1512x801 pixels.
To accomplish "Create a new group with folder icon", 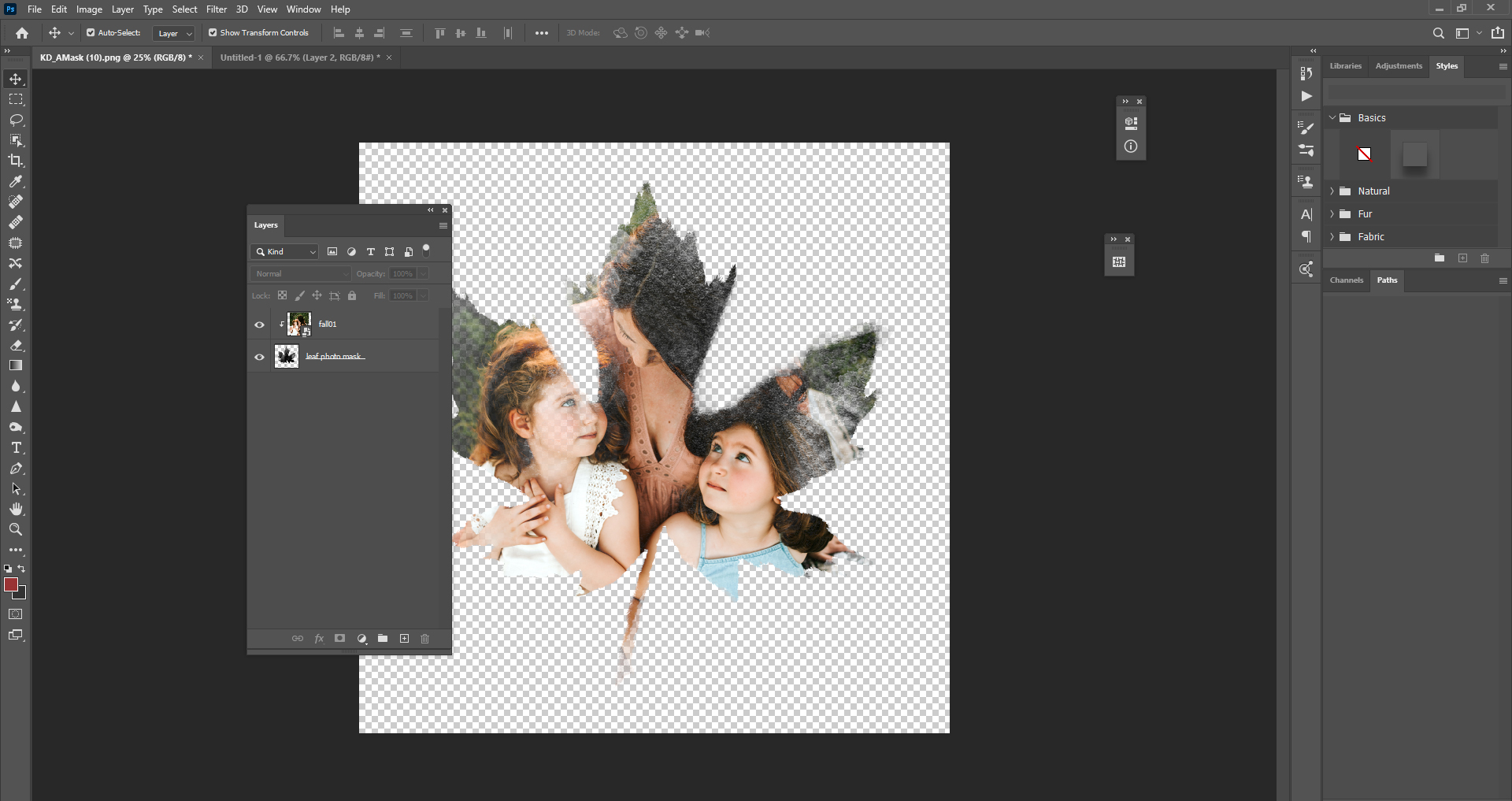I will tap(383, 639).
